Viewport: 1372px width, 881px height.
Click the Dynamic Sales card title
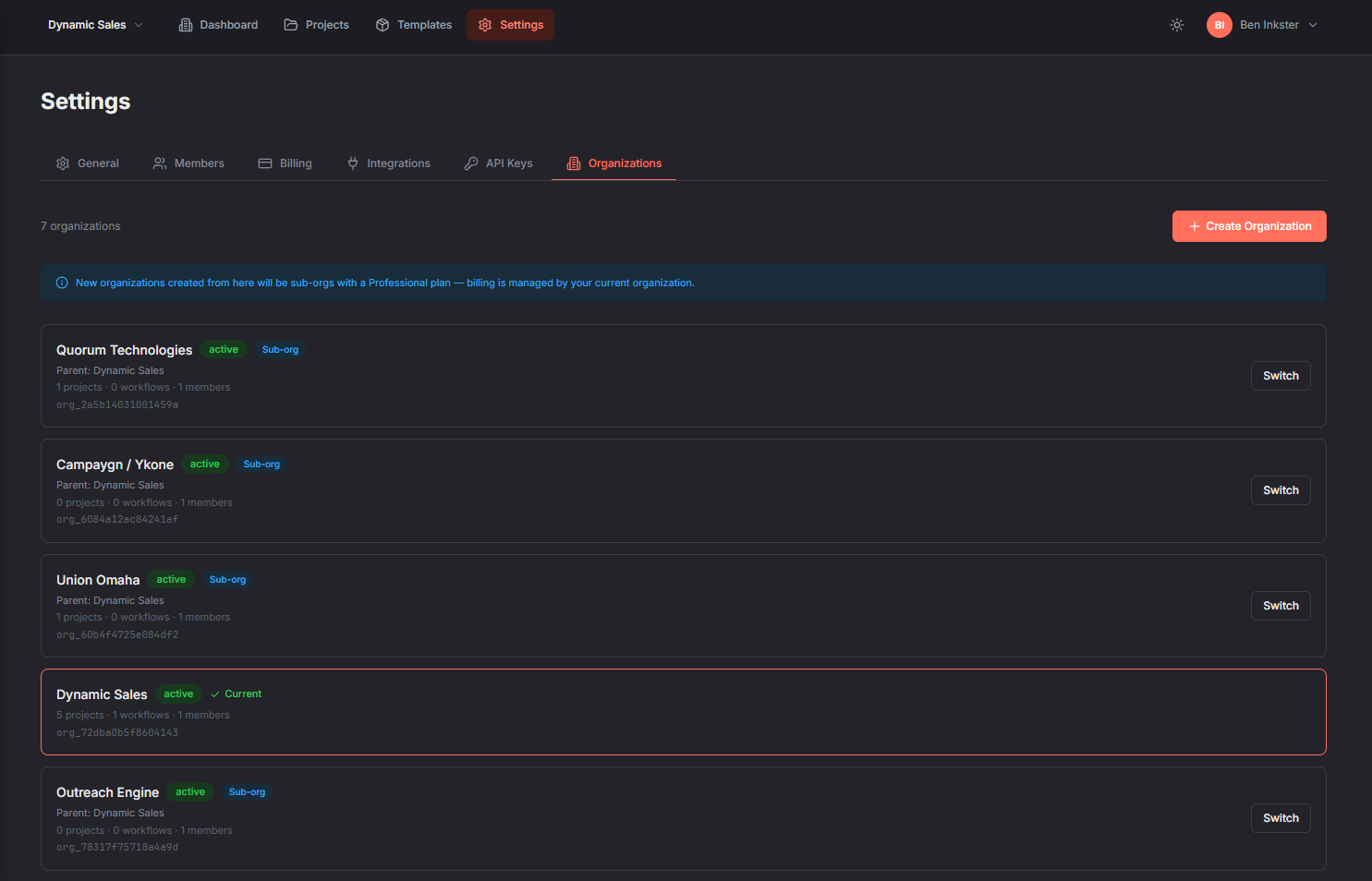(x=102, y=694)
